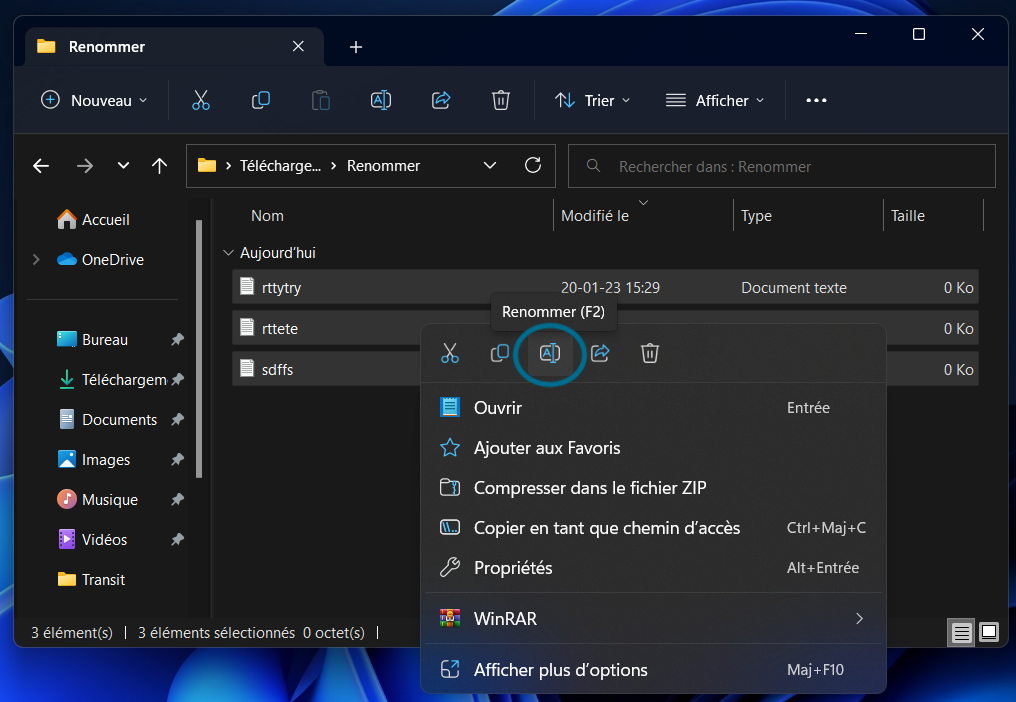
Task: Open Musique in the sidebar
Action: pyautogui.click(x=98, y=499)
